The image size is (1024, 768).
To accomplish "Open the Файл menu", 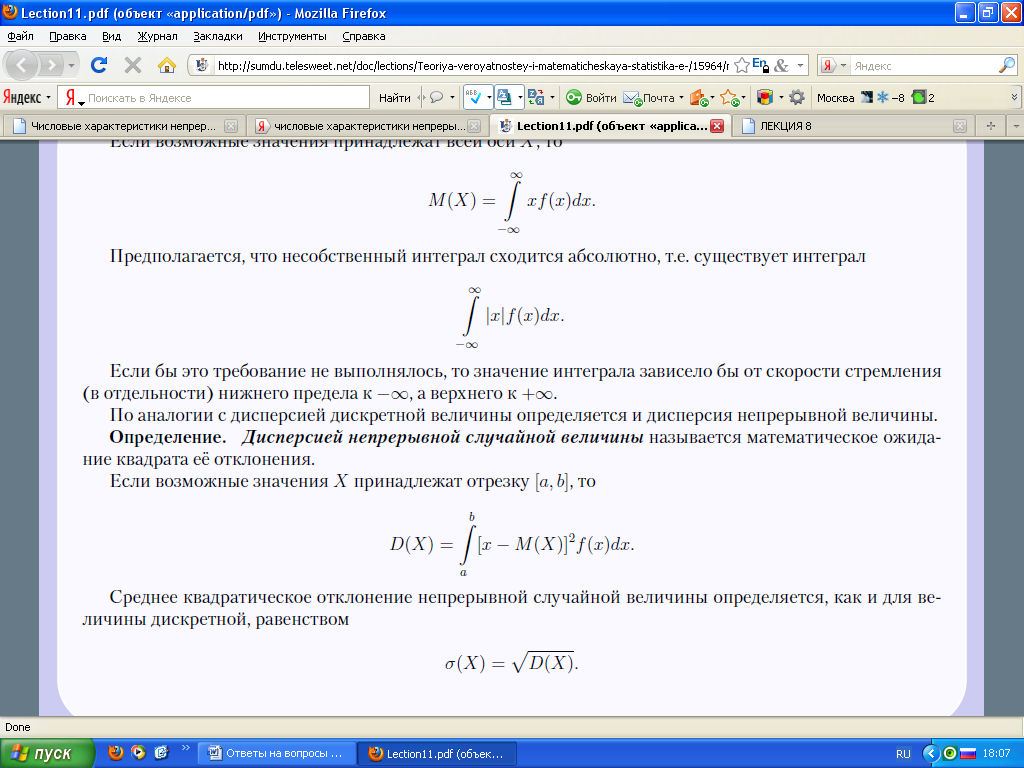I will click(20, 37).
